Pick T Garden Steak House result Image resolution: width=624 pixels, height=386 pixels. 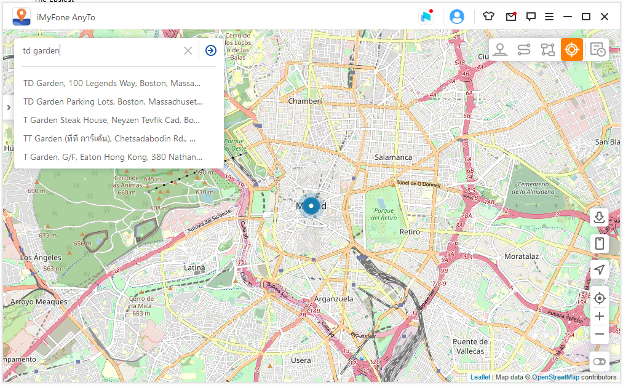point(111,120)
